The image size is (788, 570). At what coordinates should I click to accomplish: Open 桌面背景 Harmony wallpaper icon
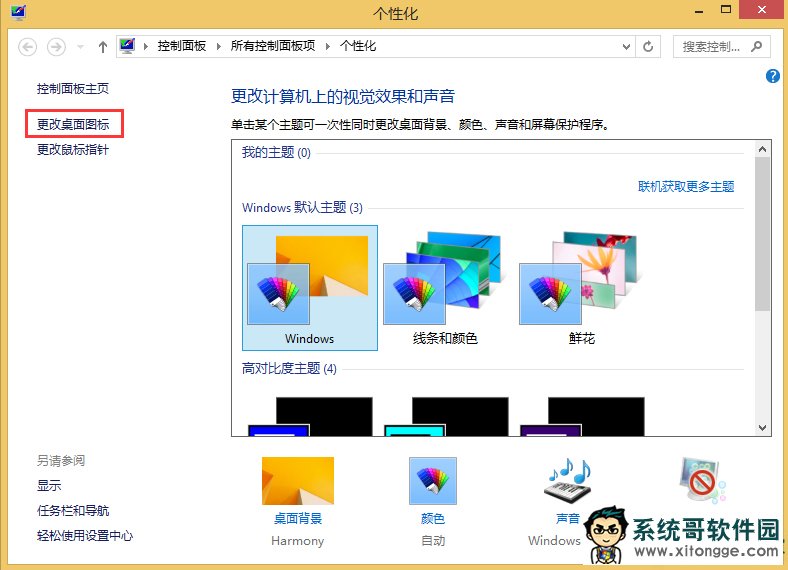tap(298, 481)
